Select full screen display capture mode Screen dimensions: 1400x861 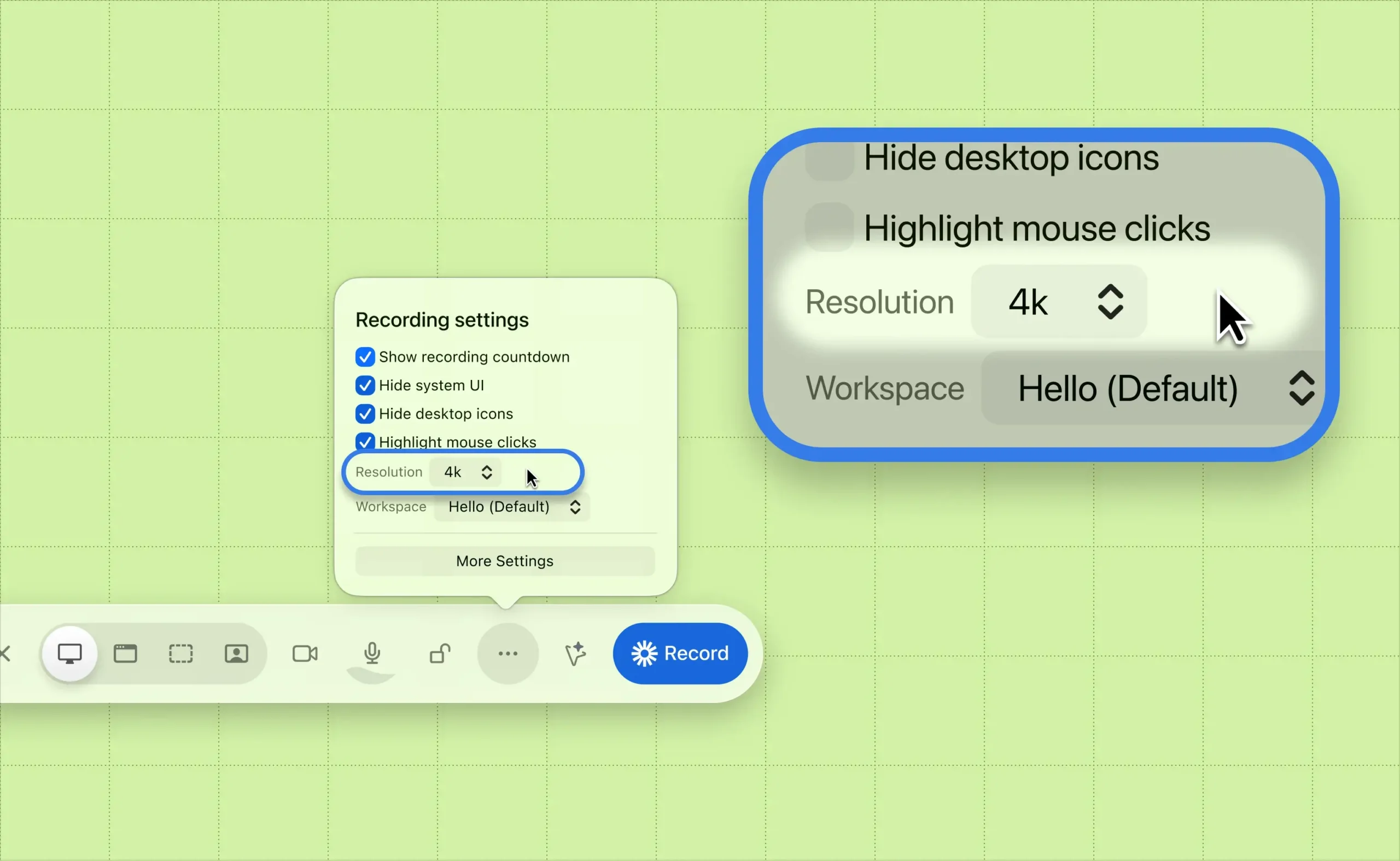[69, 653]
